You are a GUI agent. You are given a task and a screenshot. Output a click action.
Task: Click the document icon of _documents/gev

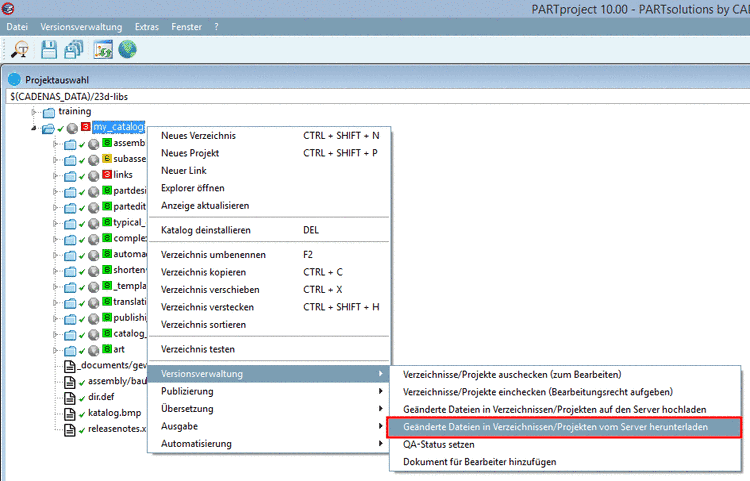70,366
